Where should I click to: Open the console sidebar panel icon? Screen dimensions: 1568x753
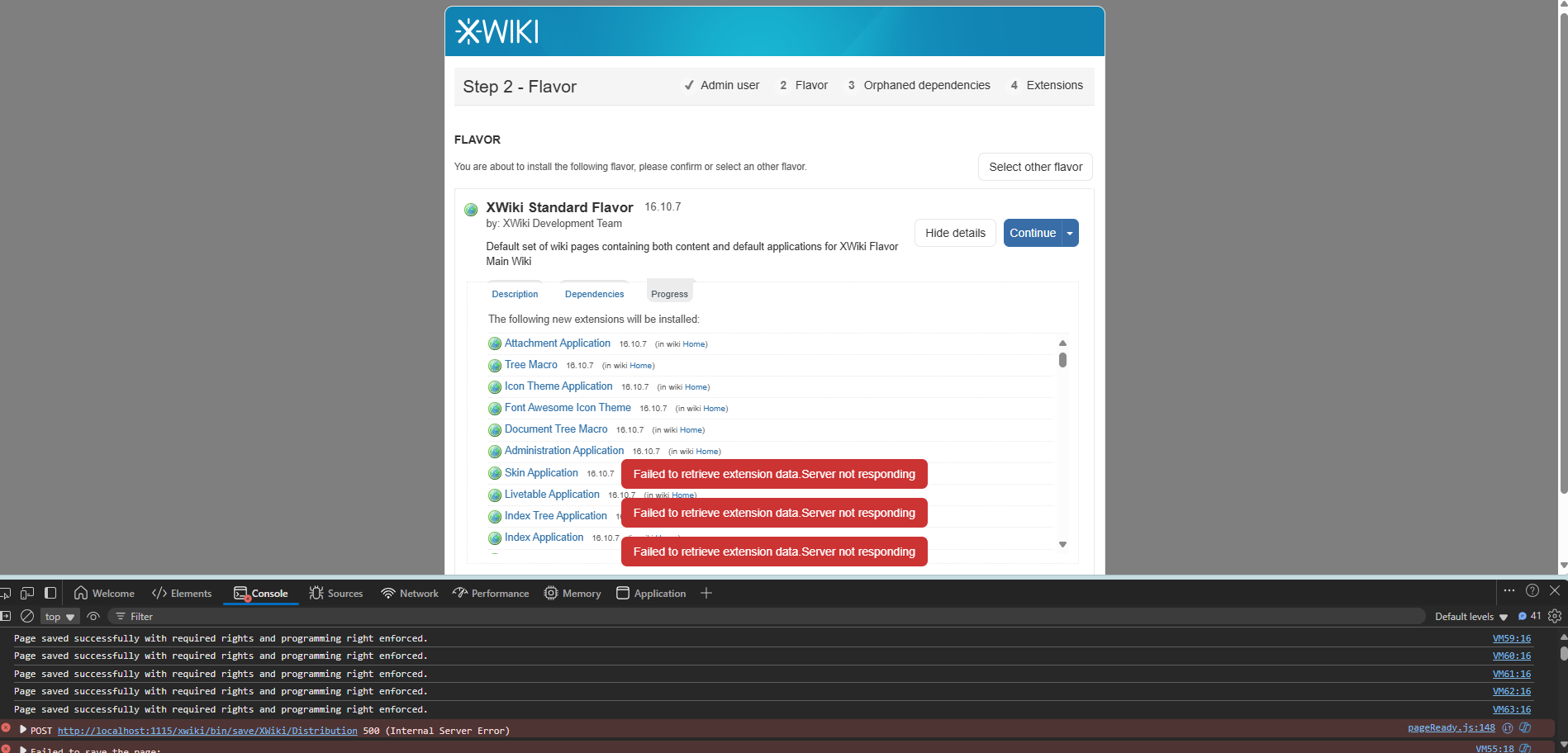5,616
